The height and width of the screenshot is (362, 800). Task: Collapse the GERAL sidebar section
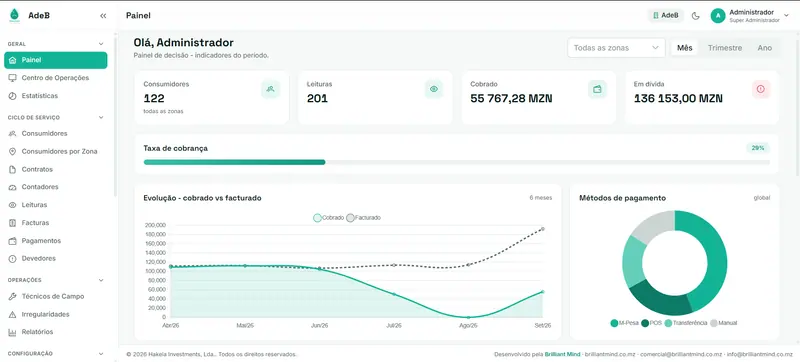tap(101, 44)
